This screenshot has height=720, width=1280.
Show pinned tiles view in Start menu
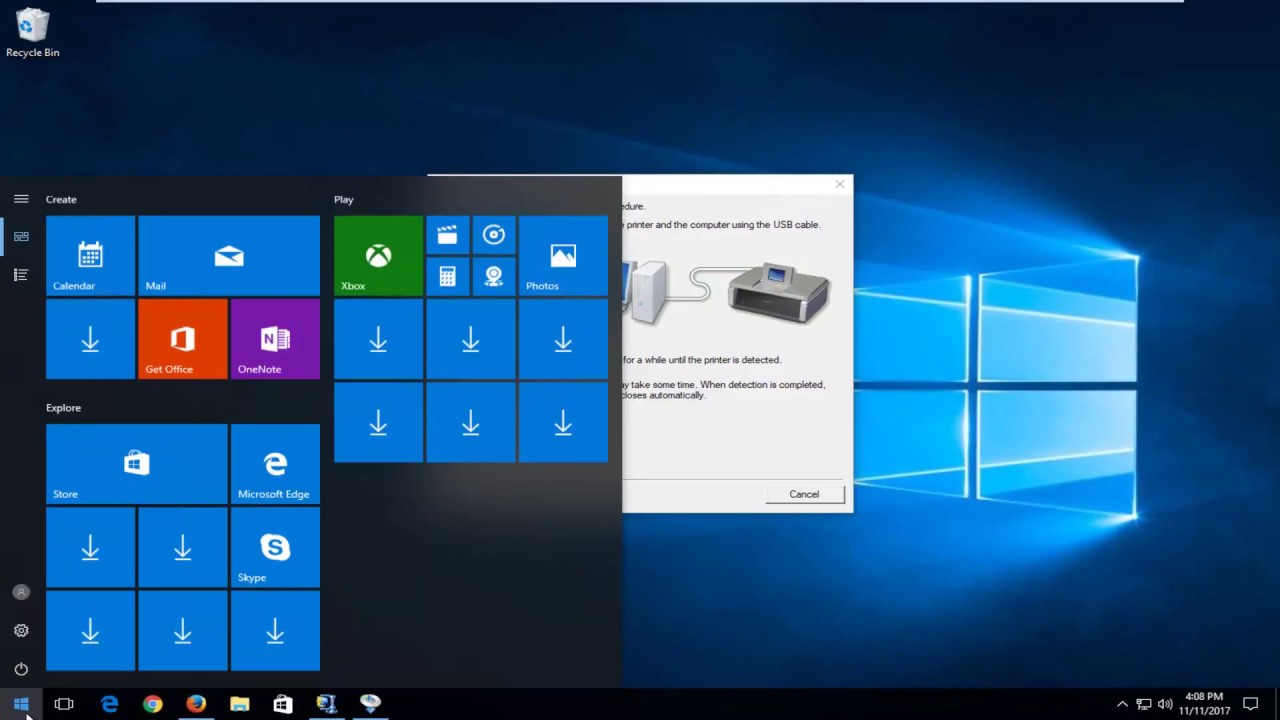21,236
